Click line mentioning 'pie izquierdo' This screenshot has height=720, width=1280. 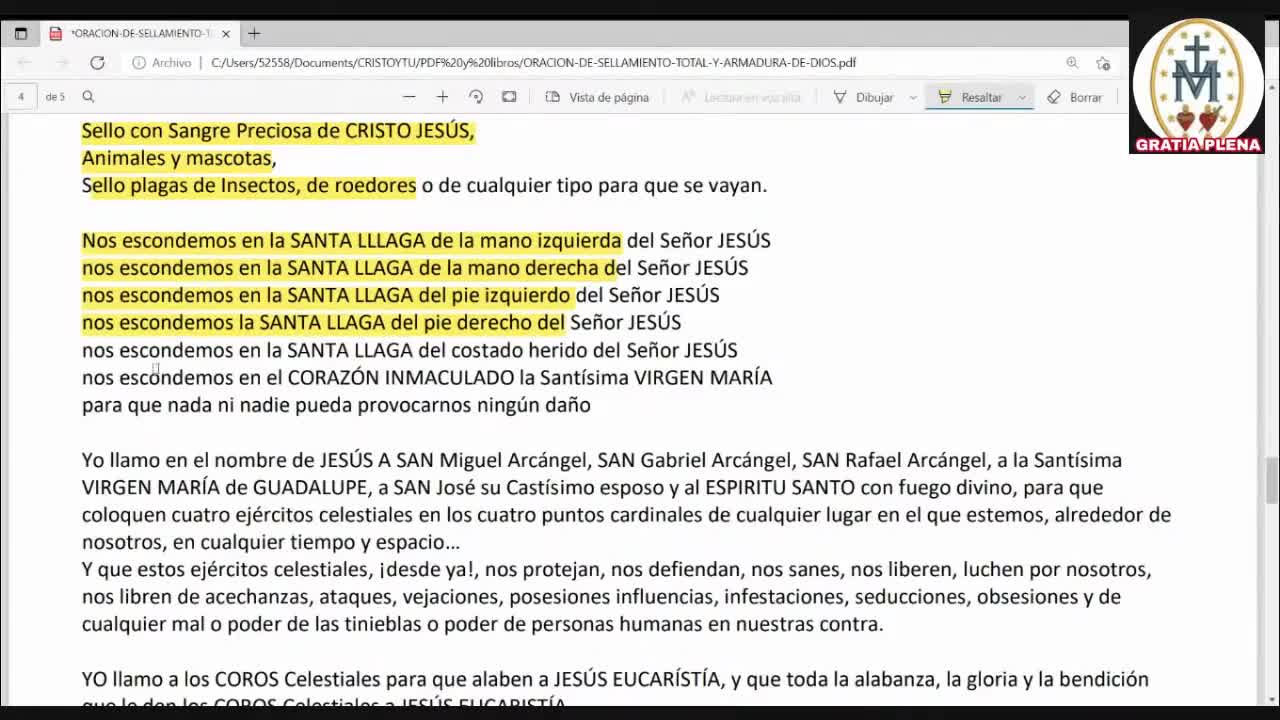pyautogui.click(x=401, y=295)
